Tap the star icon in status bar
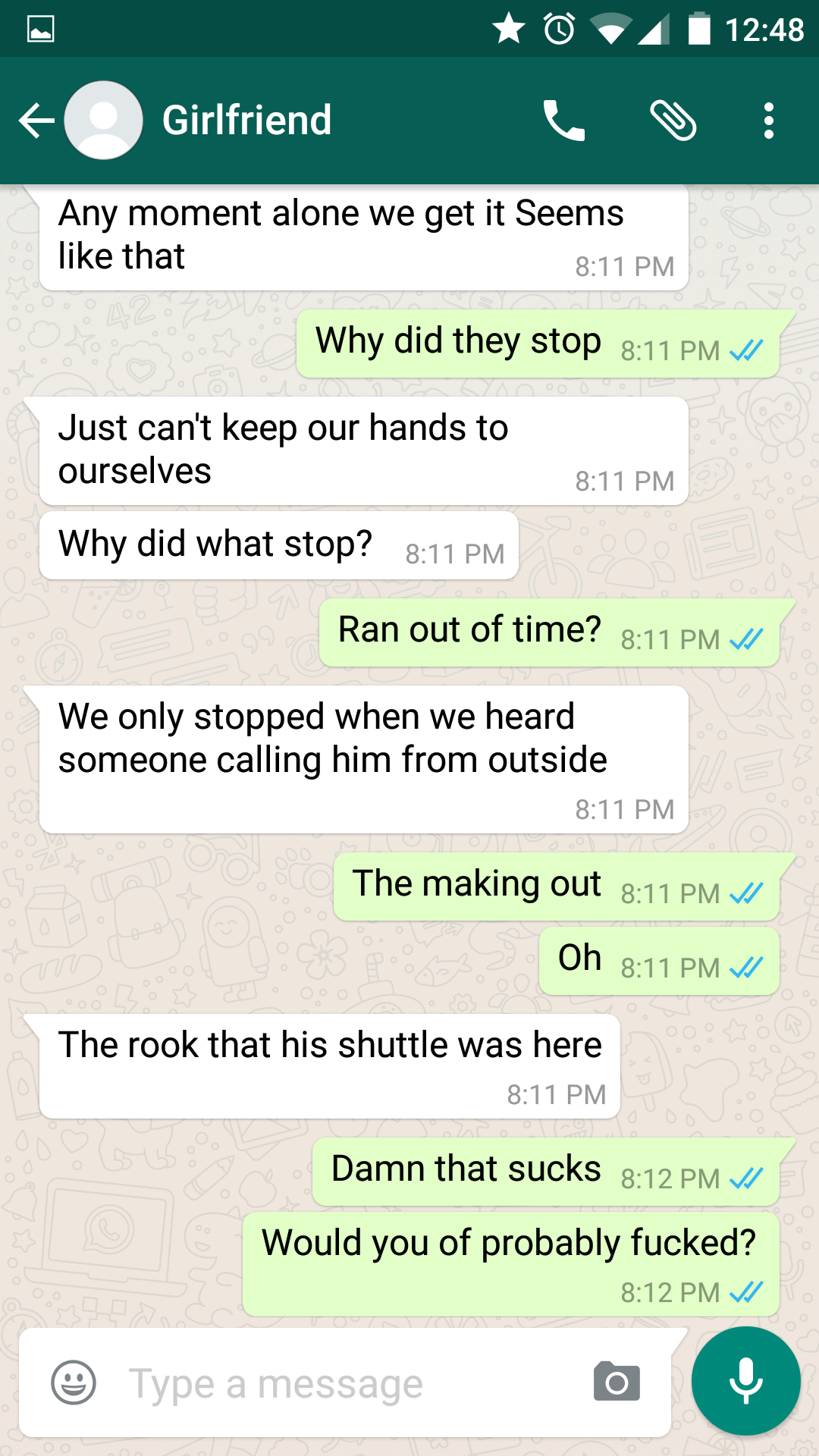The width and height of the screenshot is (819, 1456). pyautogui.click(x=509, y=29)
